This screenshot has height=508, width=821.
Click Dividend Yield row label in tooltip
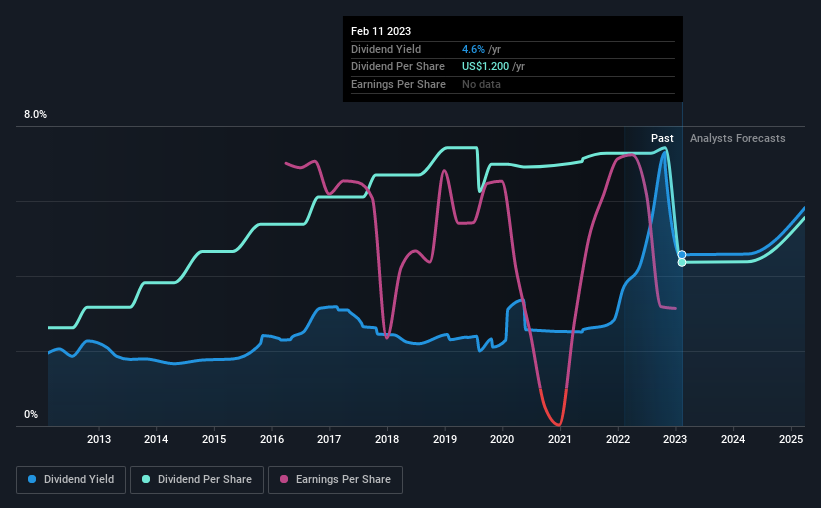pos(386,49)
